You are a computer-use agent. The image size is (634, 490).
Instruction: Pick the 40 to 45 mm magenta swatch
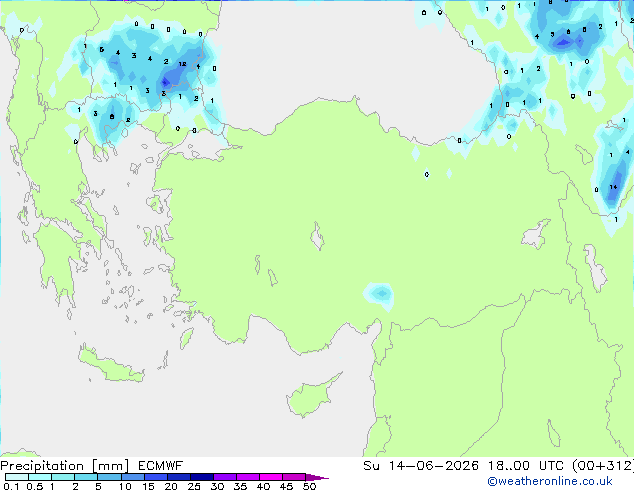[271, 477]
